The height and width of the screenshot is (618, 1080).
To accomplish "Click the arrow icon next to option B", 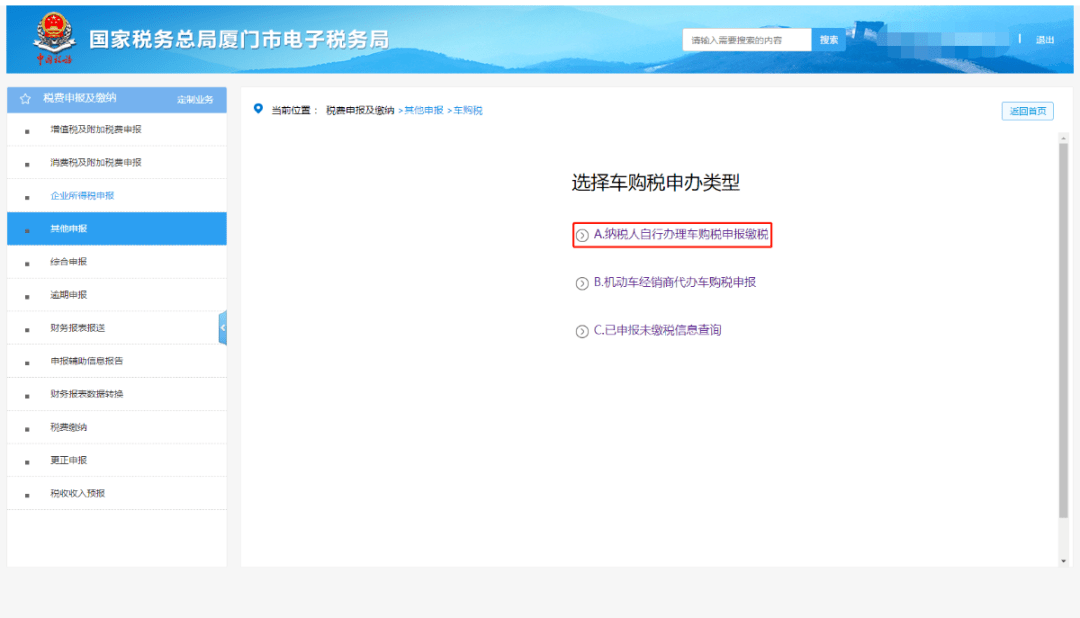I will coord(583,284).
